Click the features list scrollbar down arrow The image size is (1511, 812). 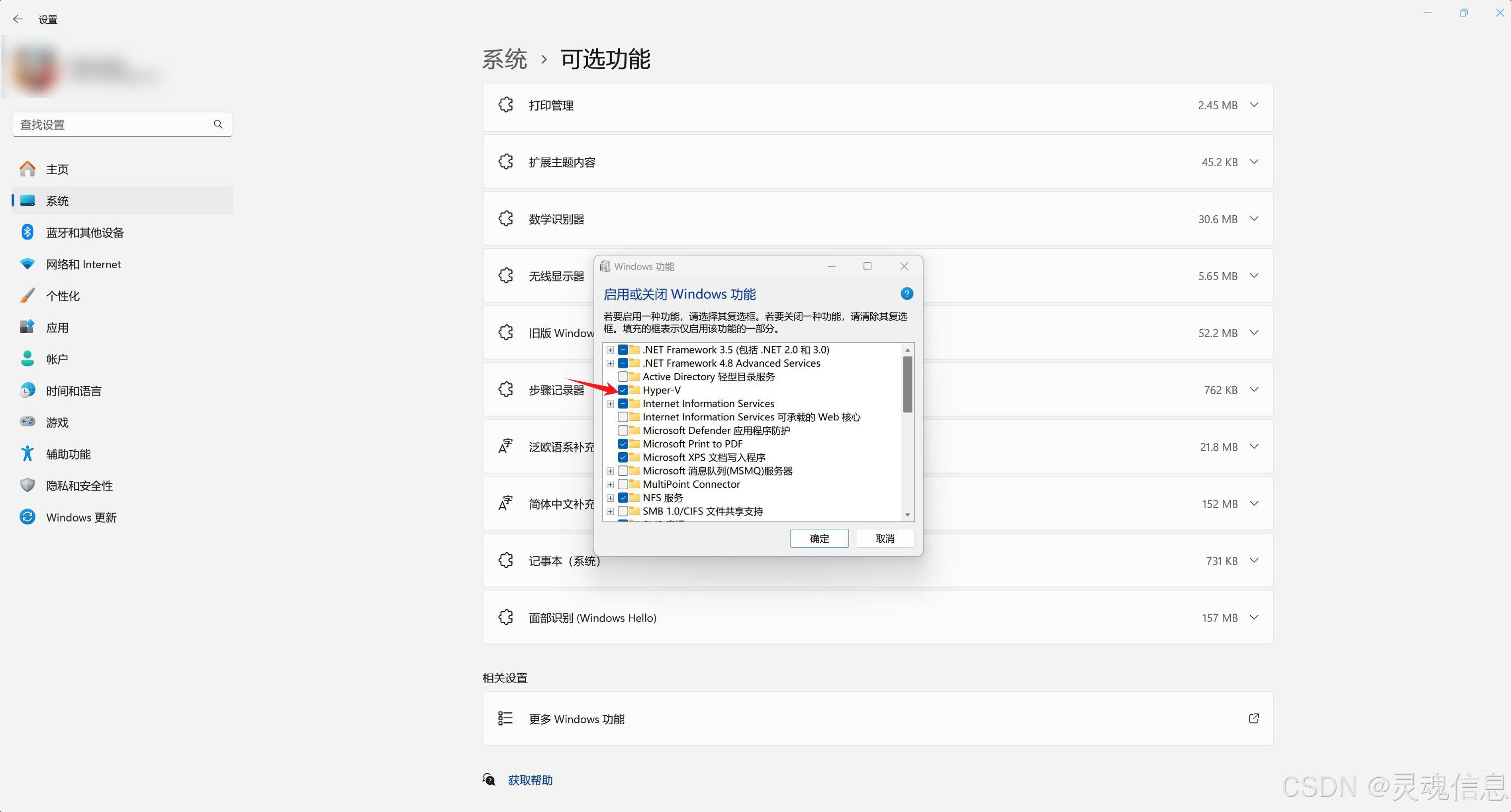click(x=907, y=515)
